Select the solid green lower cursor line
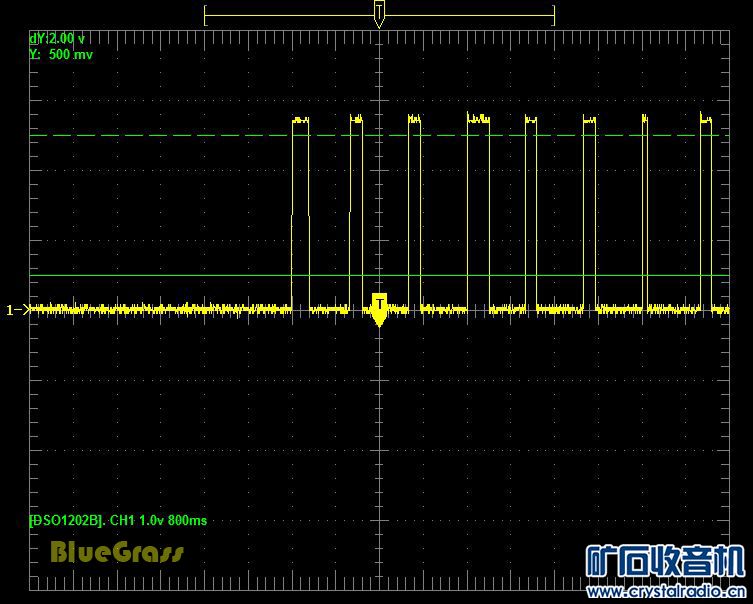Screen dimensions: 753x604 379,276
